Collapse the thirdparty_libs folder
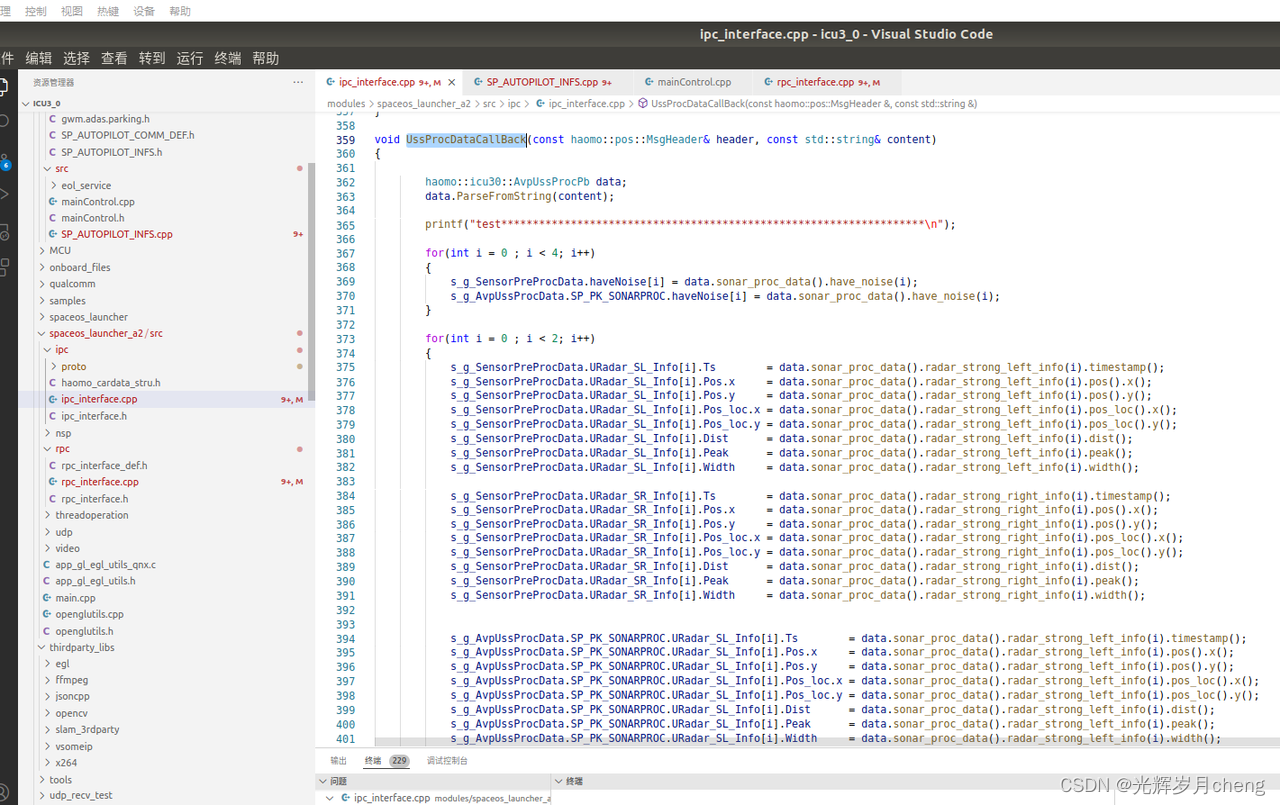This screenshot has width=1280, height=805. (x=165, y=647)
